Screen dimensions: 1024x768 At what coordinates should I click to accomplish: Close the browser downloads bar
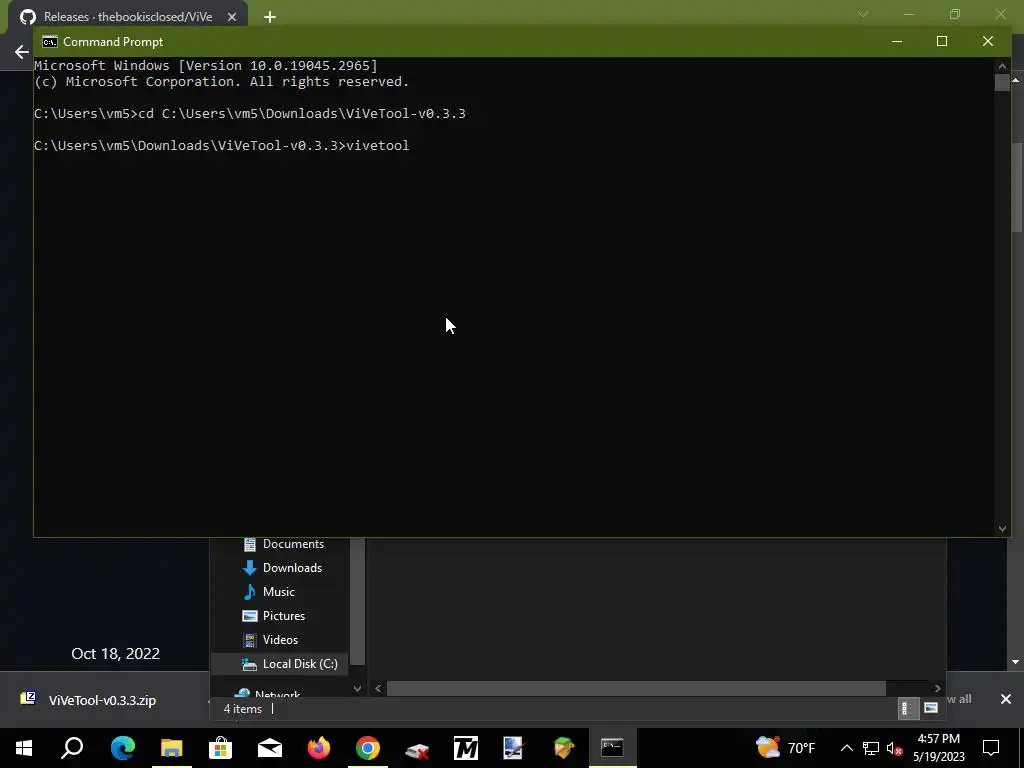[x=1006, y=699]
